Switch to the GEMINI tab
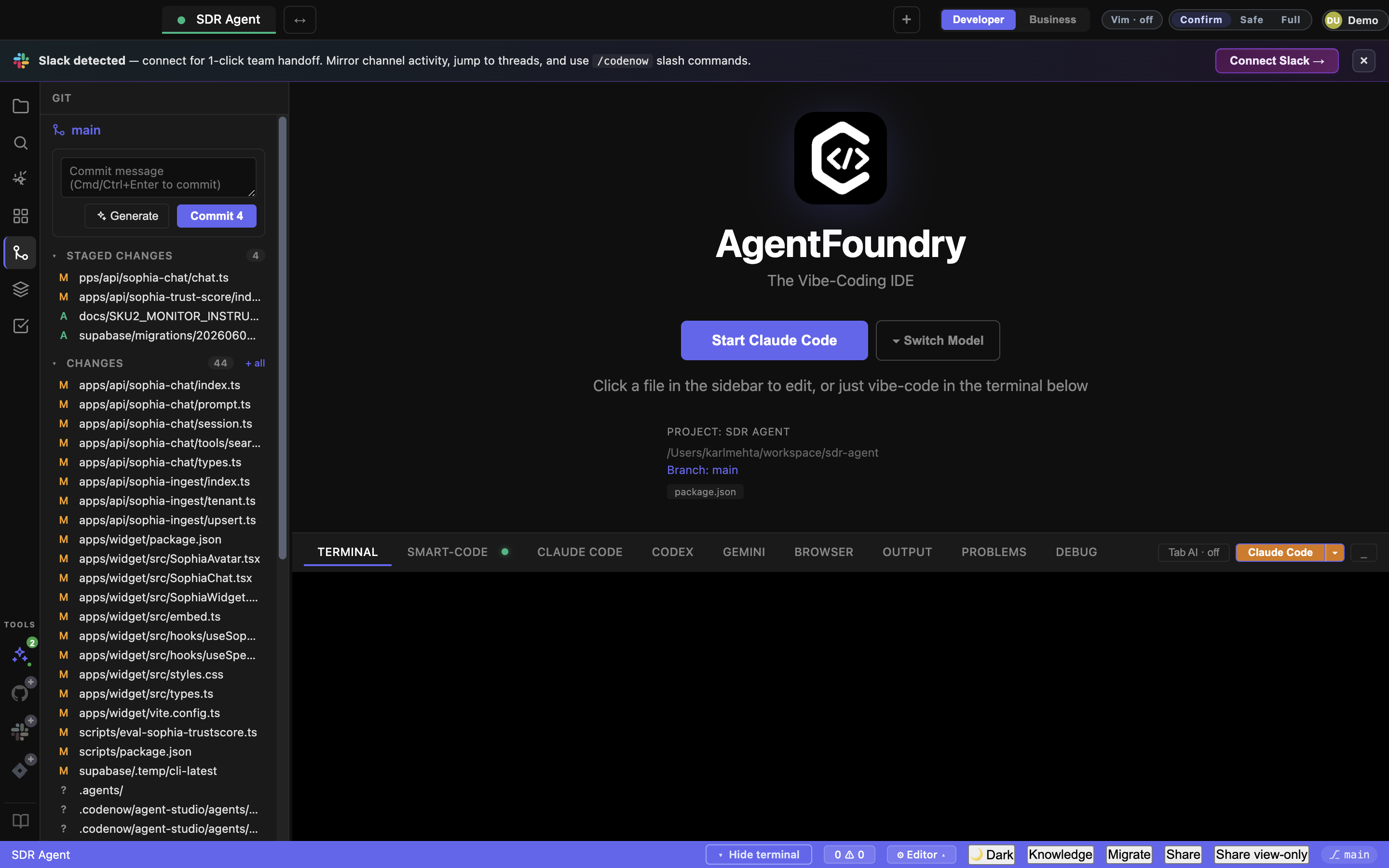The width and height of the screenshot is (1389, 868). pos(744,552)
